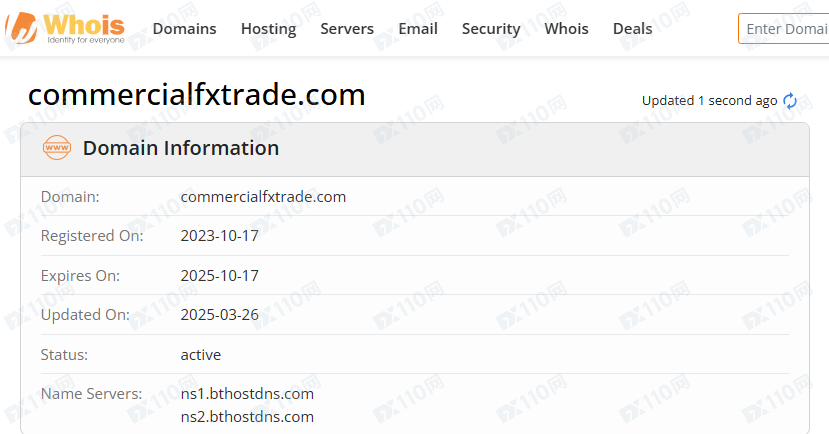Screen dimensions: 829x434
Task: Select the updated date 2025-03-26
Action: (219, 315)
